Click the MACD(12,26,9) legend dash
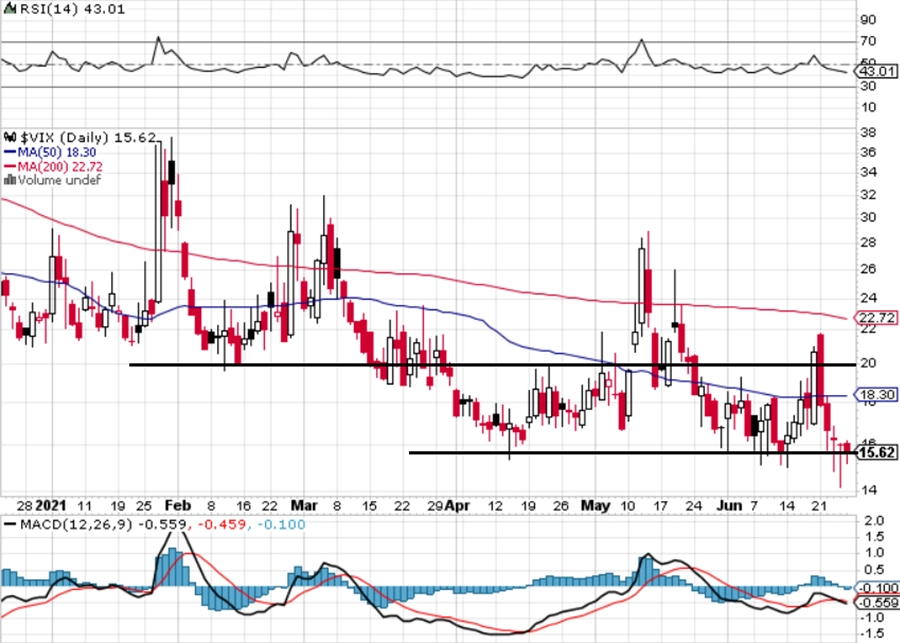 click(10, 525)
